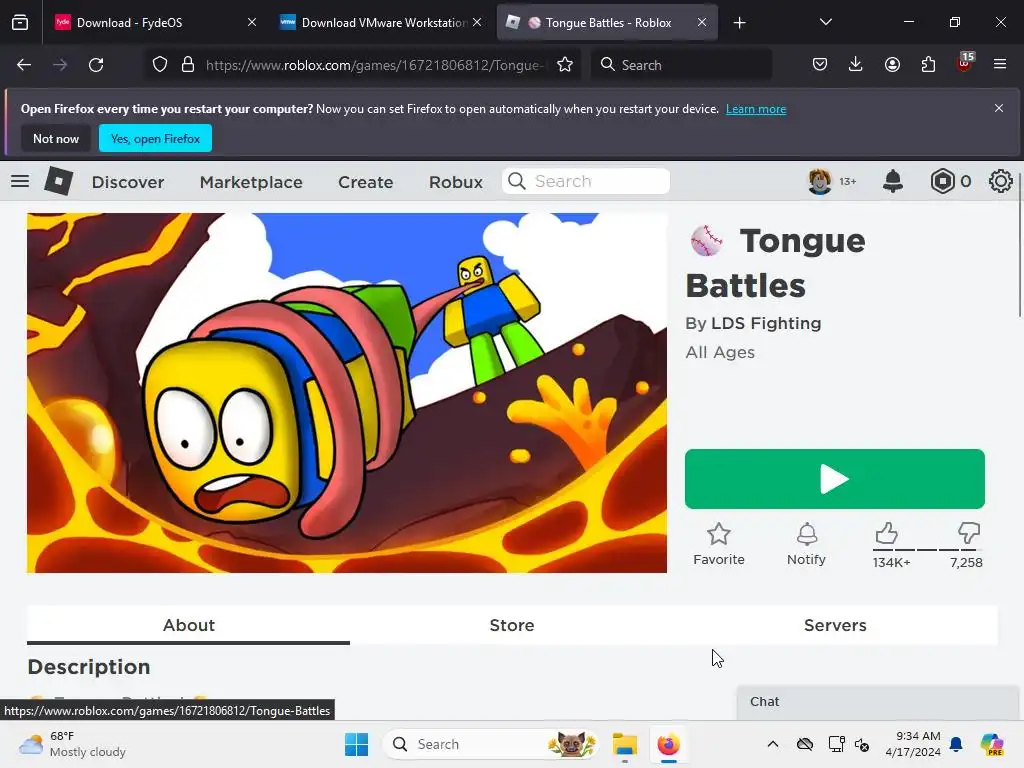Save page to Pocket
Image resolution: width=1024 pixels, height=768 pixels.
tap(820, 65)
